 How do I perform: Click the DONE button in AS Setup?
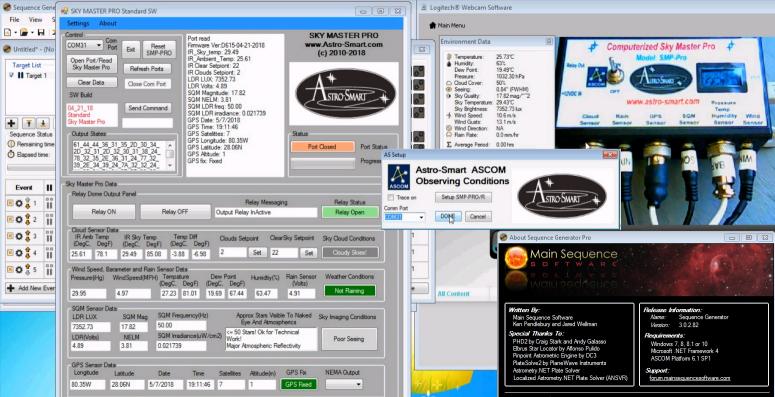tap(448, 217)
